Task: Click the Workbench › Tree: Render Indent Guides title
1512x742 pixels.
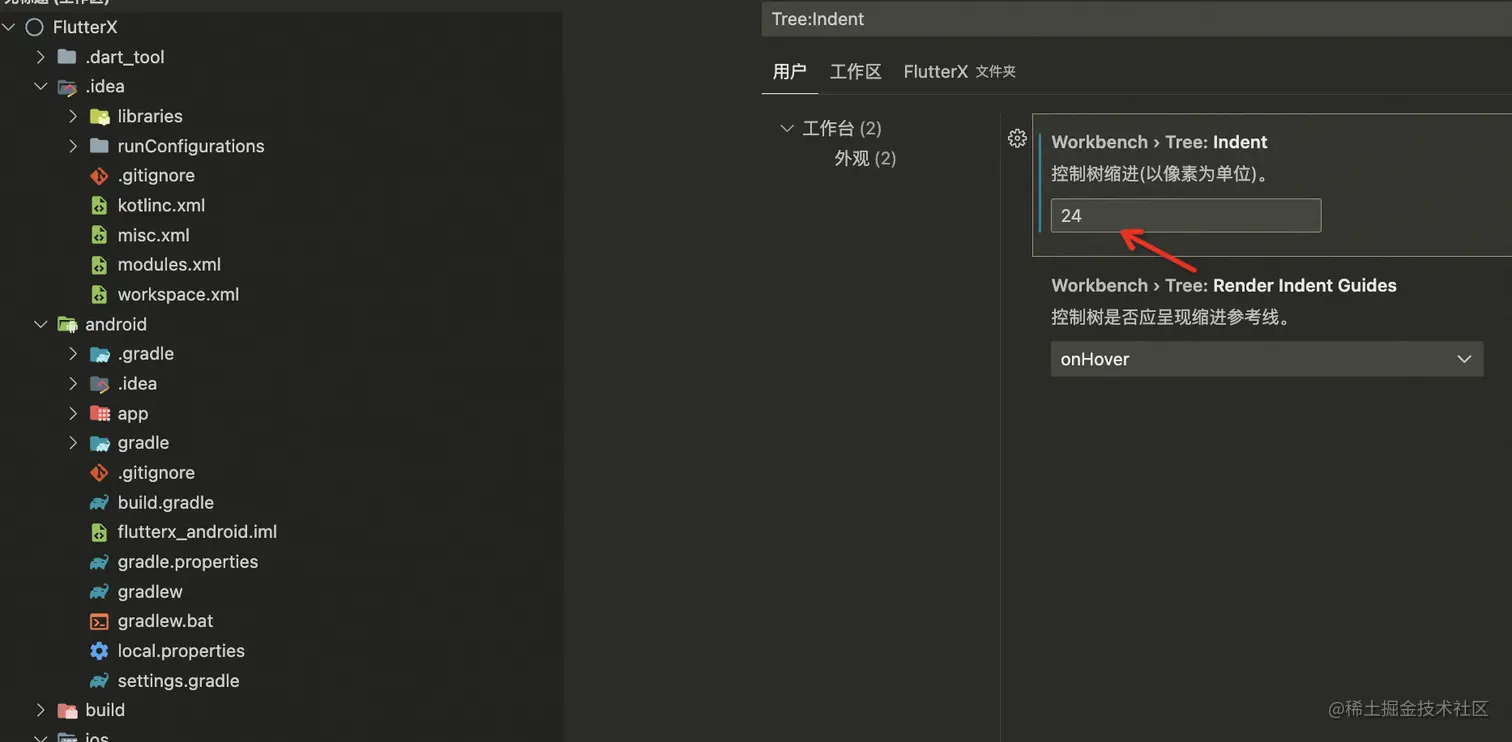Action: pyautogui.click(x=1224, y=286)
